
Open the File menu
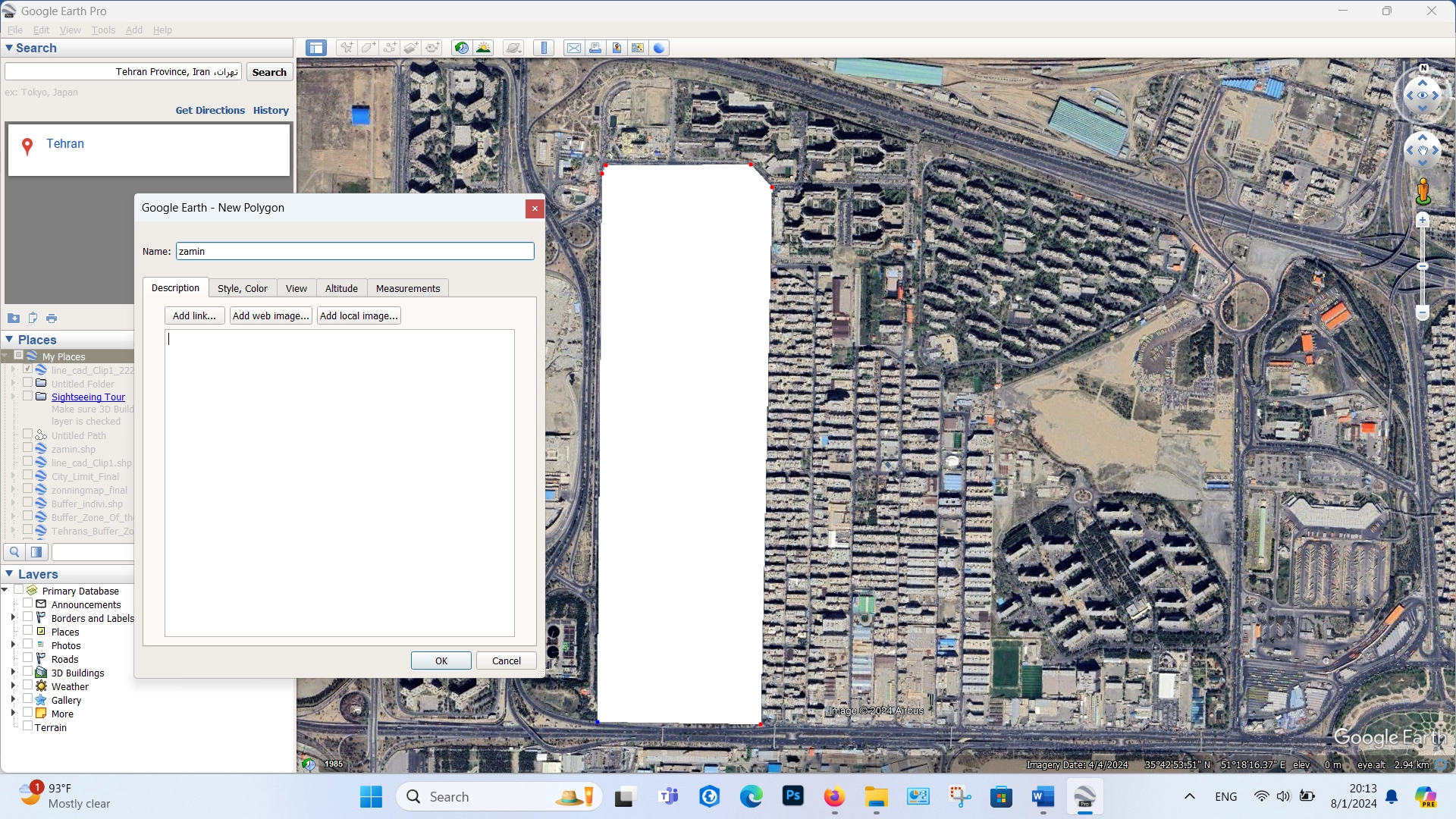point(15,30)
